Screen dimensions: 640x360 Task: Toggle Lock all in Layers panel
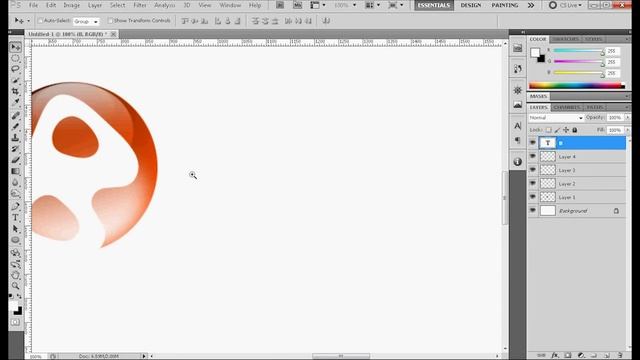(575, 130)
